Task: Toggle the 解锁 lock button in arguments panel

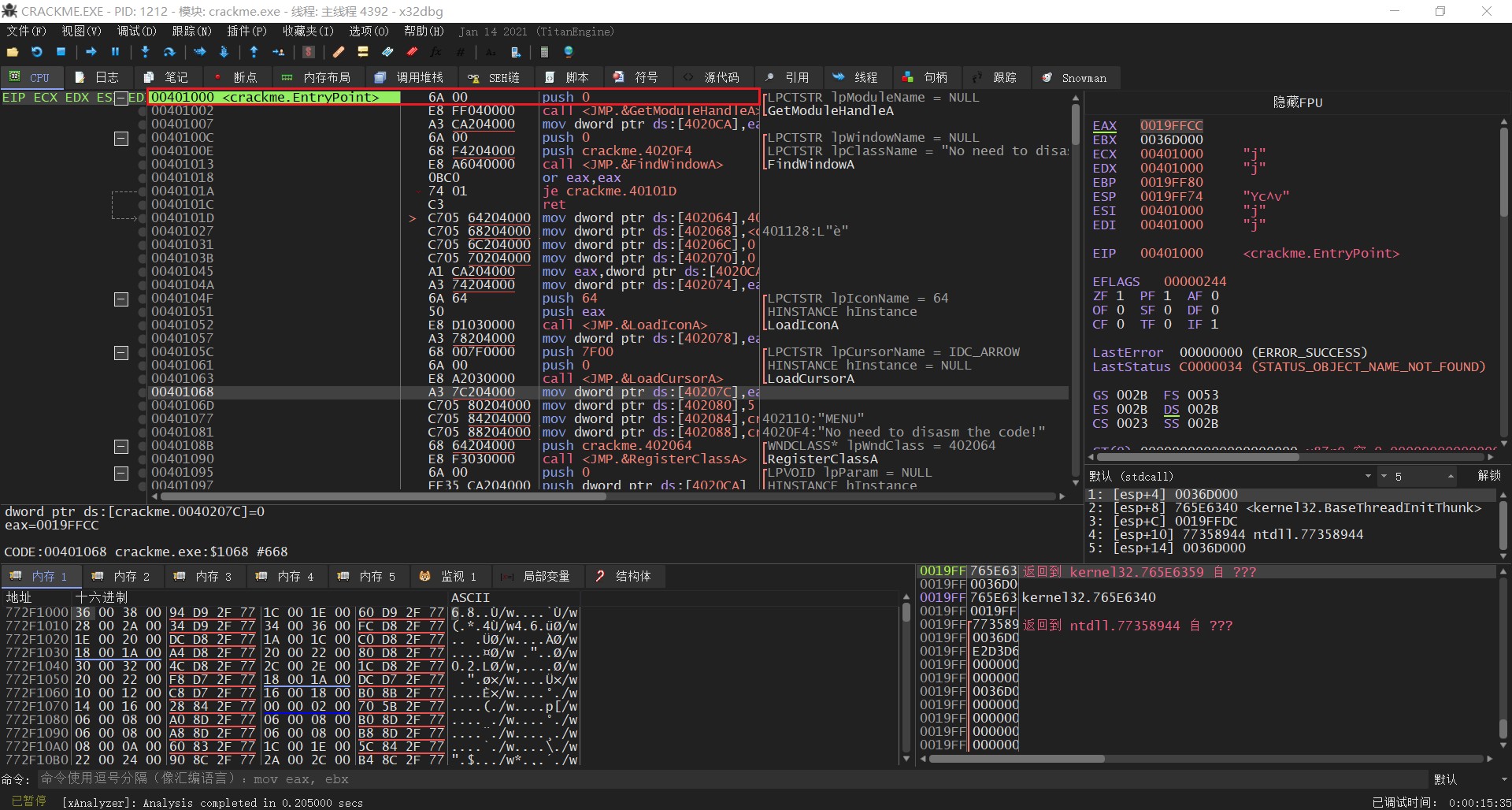Action: point(1488,476)
